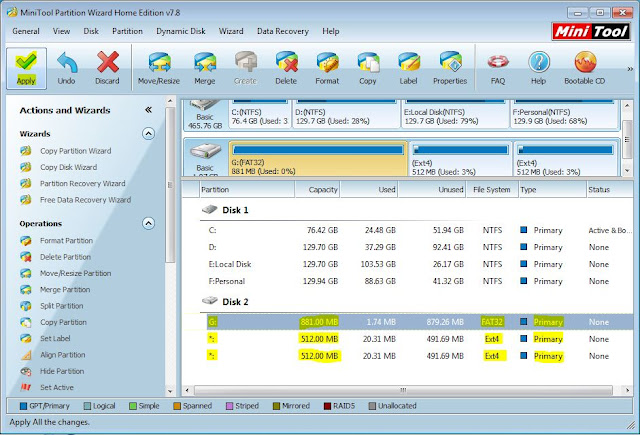Open the Move/Resize tool
Viewport: 640px width, 435px height.
(159, 69)
